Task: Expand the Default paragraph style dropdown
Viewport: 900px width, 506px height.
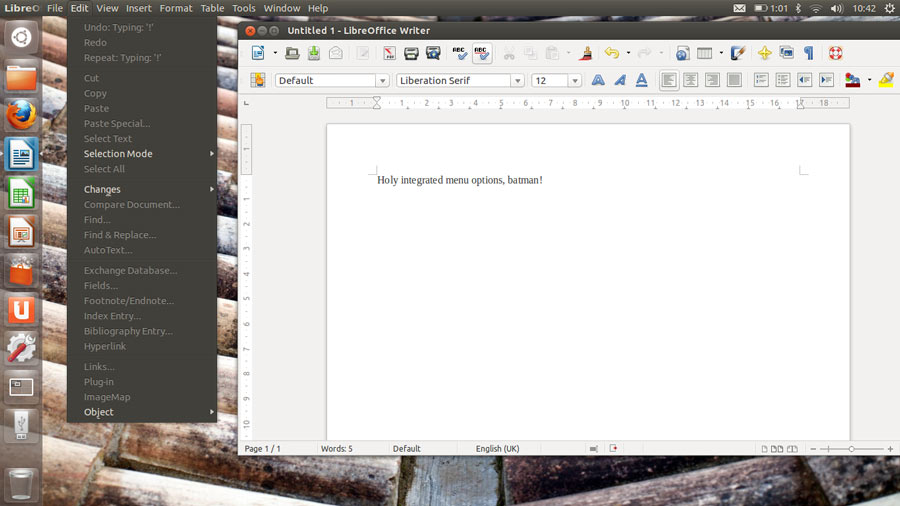Action: (x=382, y=81)
